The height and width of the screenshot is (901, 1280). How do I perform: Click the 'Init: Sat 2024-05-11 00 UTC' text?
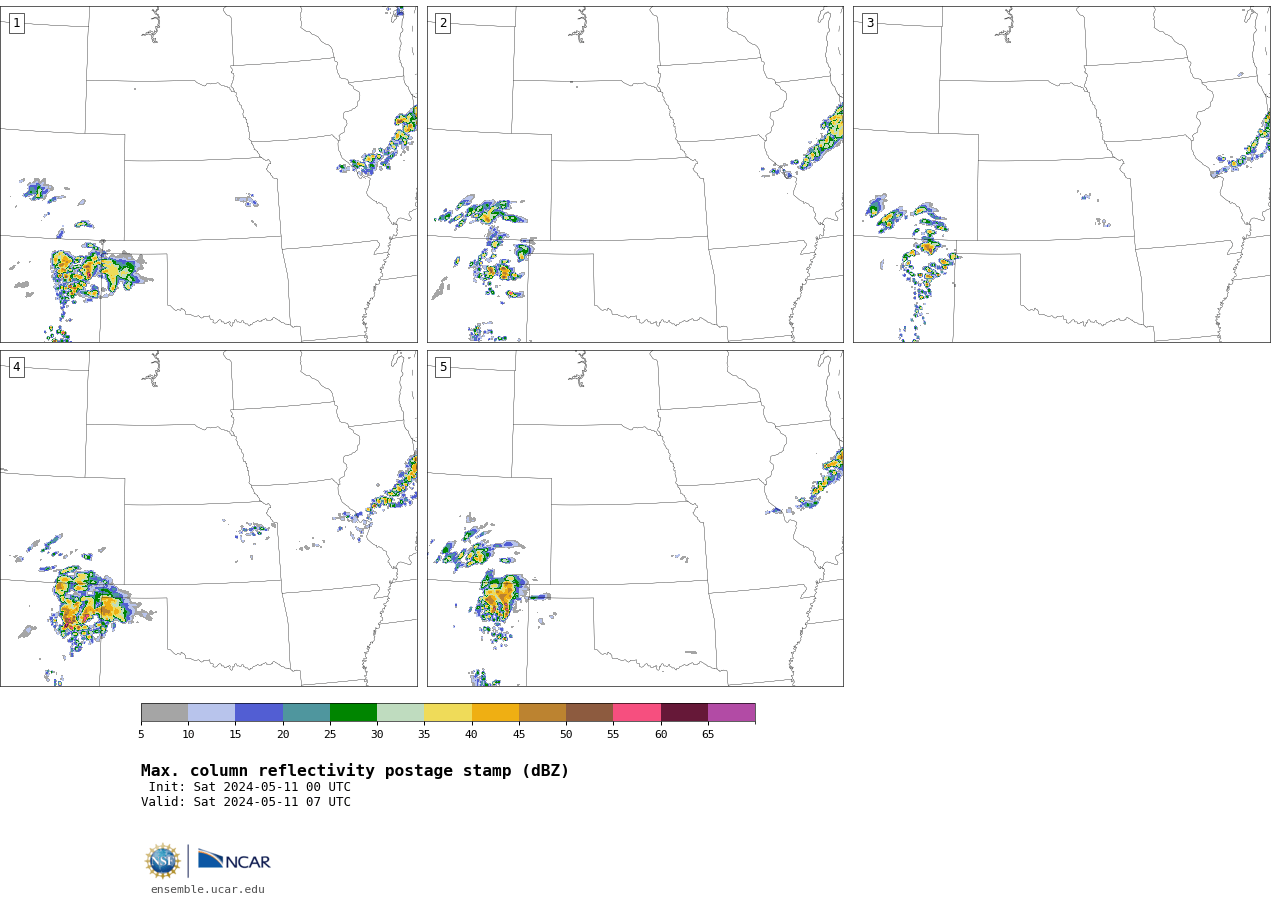coord(250,787)
